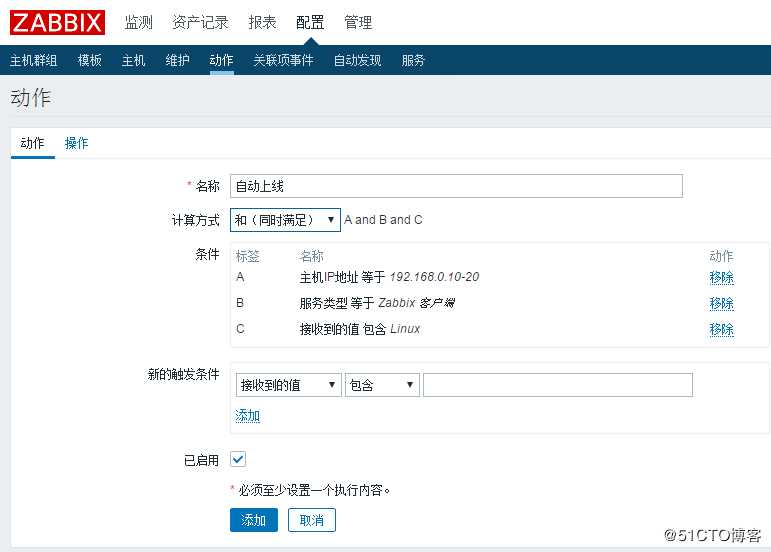Viewport: 771px width, 552px height.
Task: Open the 资产记录 top menu
Action: [200, 23]
